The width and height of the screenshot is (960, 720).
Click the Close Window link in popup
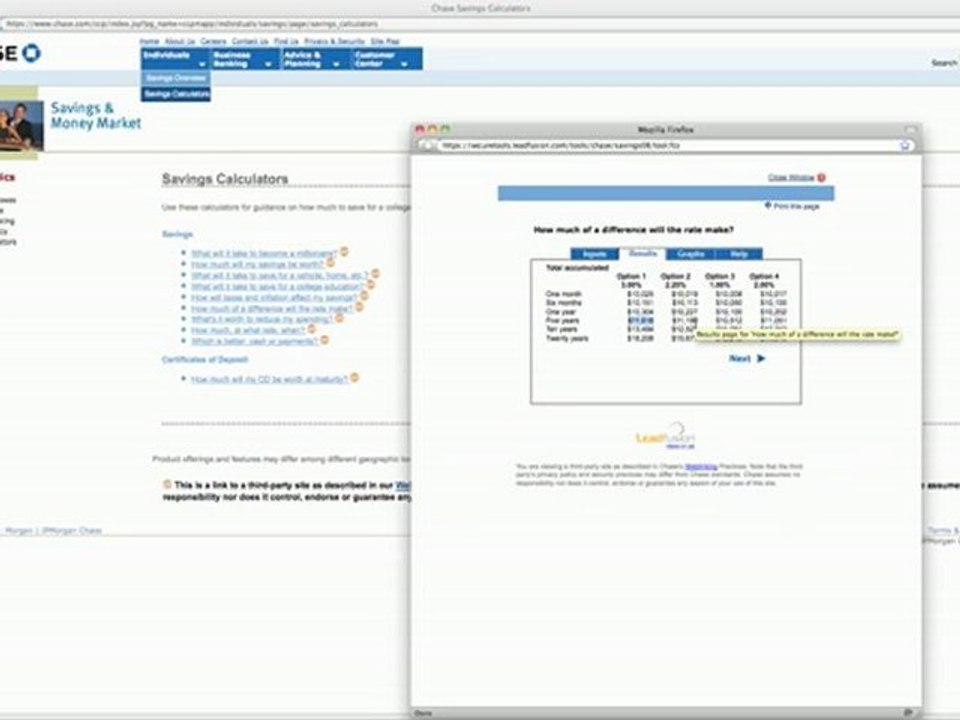point(791,178)
